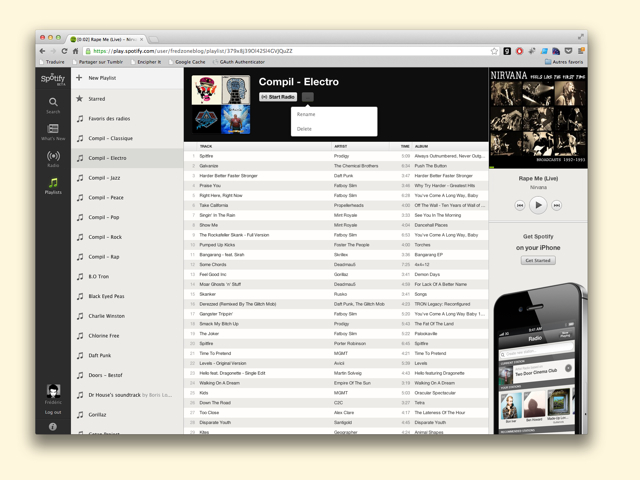640x480 pixels.
Task: Skip to previous track
Action: [520, 205]
